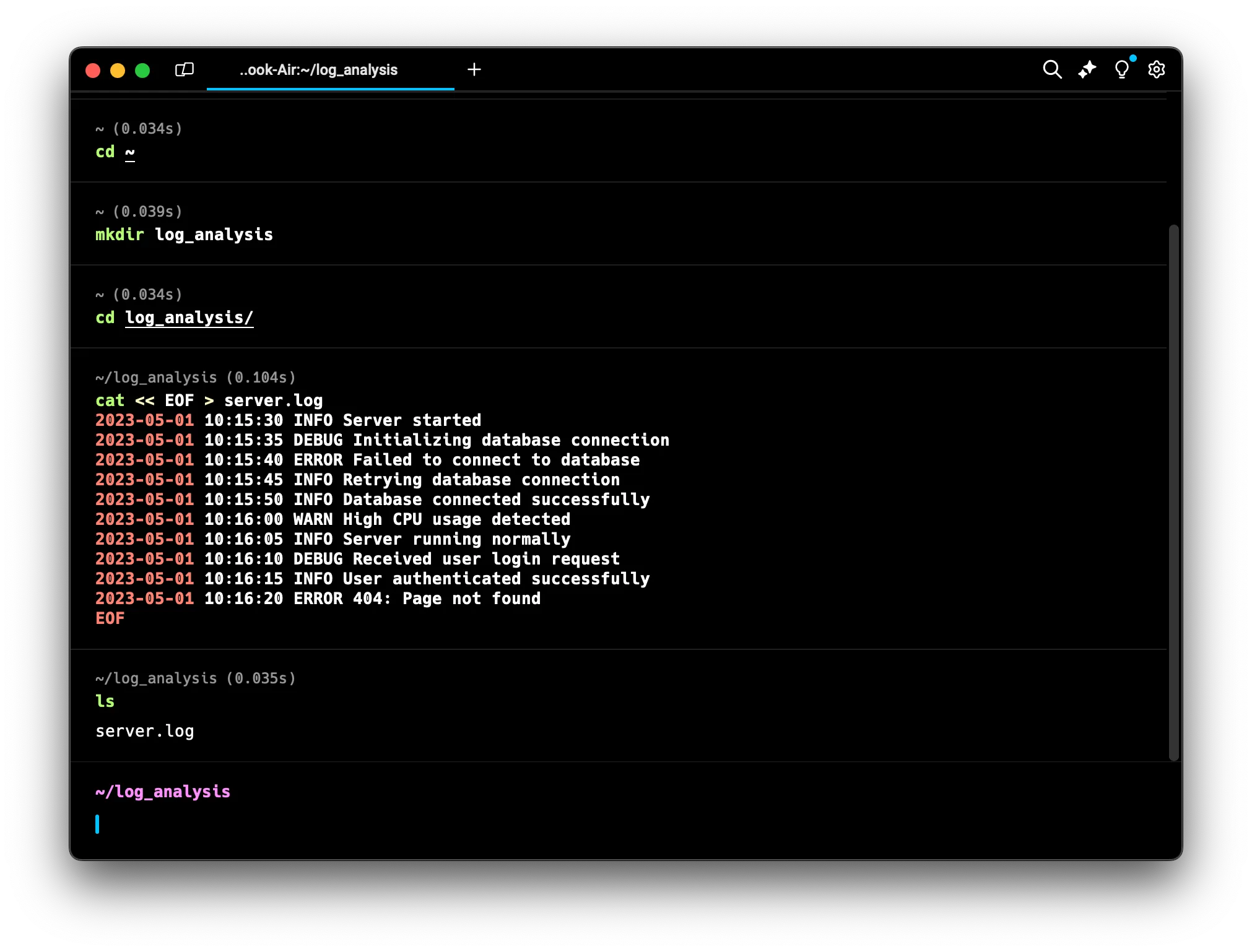Screen dimensions: 1252x952
Task: Click the underlined log_analysis/ path link
Action: tap(189, 318)
